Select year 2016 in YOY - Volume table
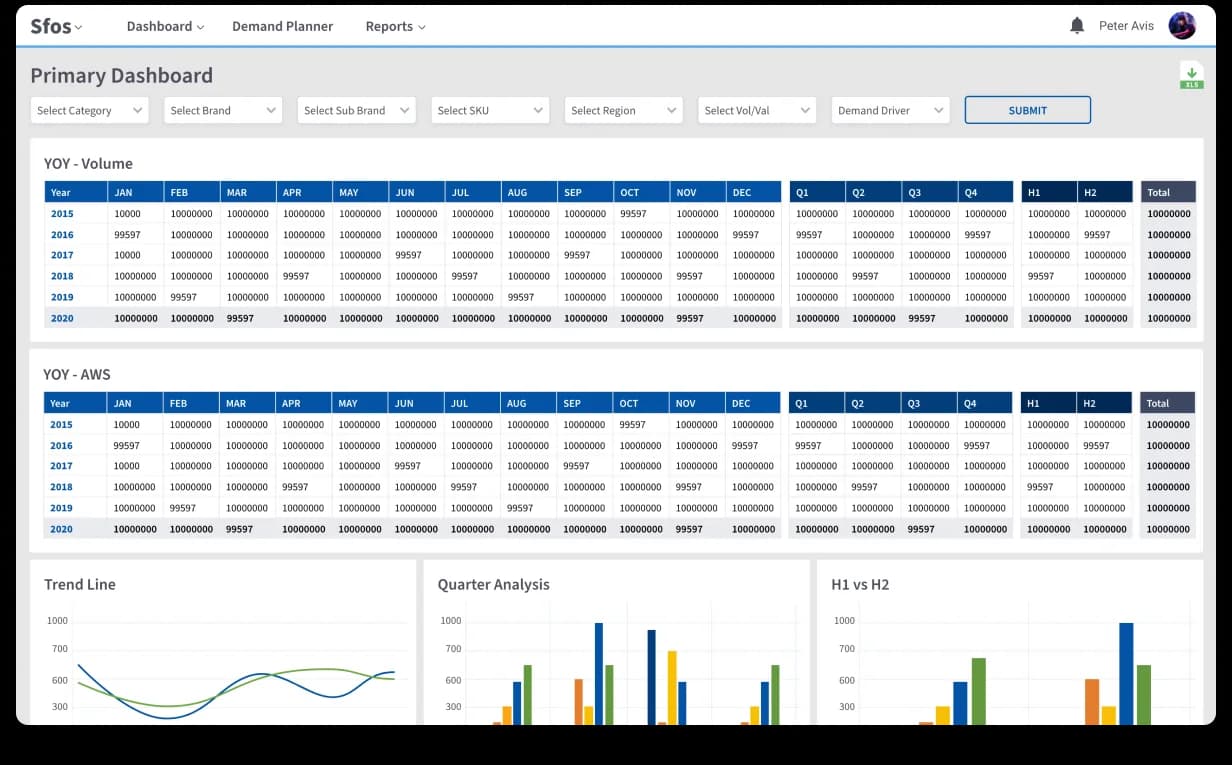 click(x=62, y=234)
